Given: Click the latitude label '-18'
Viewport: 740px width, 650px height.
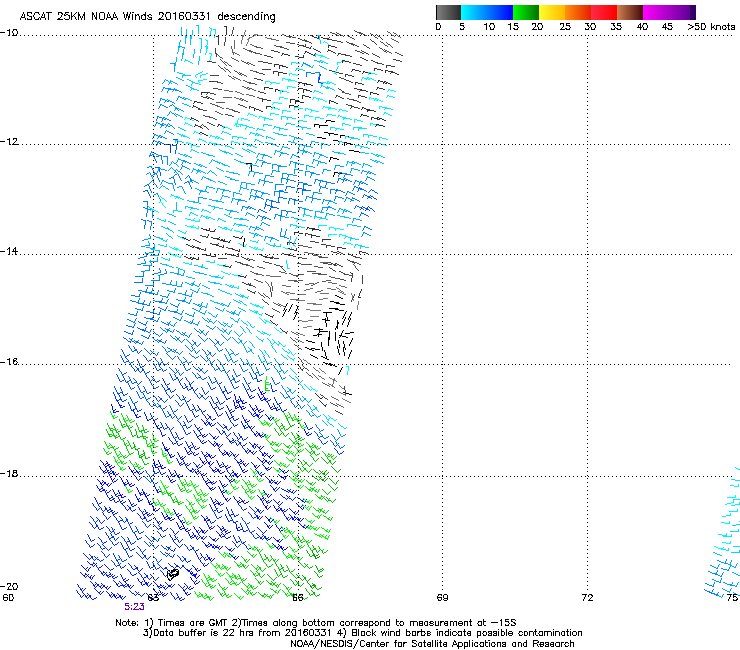Looking at the screenshot, I should coord(9,473).
